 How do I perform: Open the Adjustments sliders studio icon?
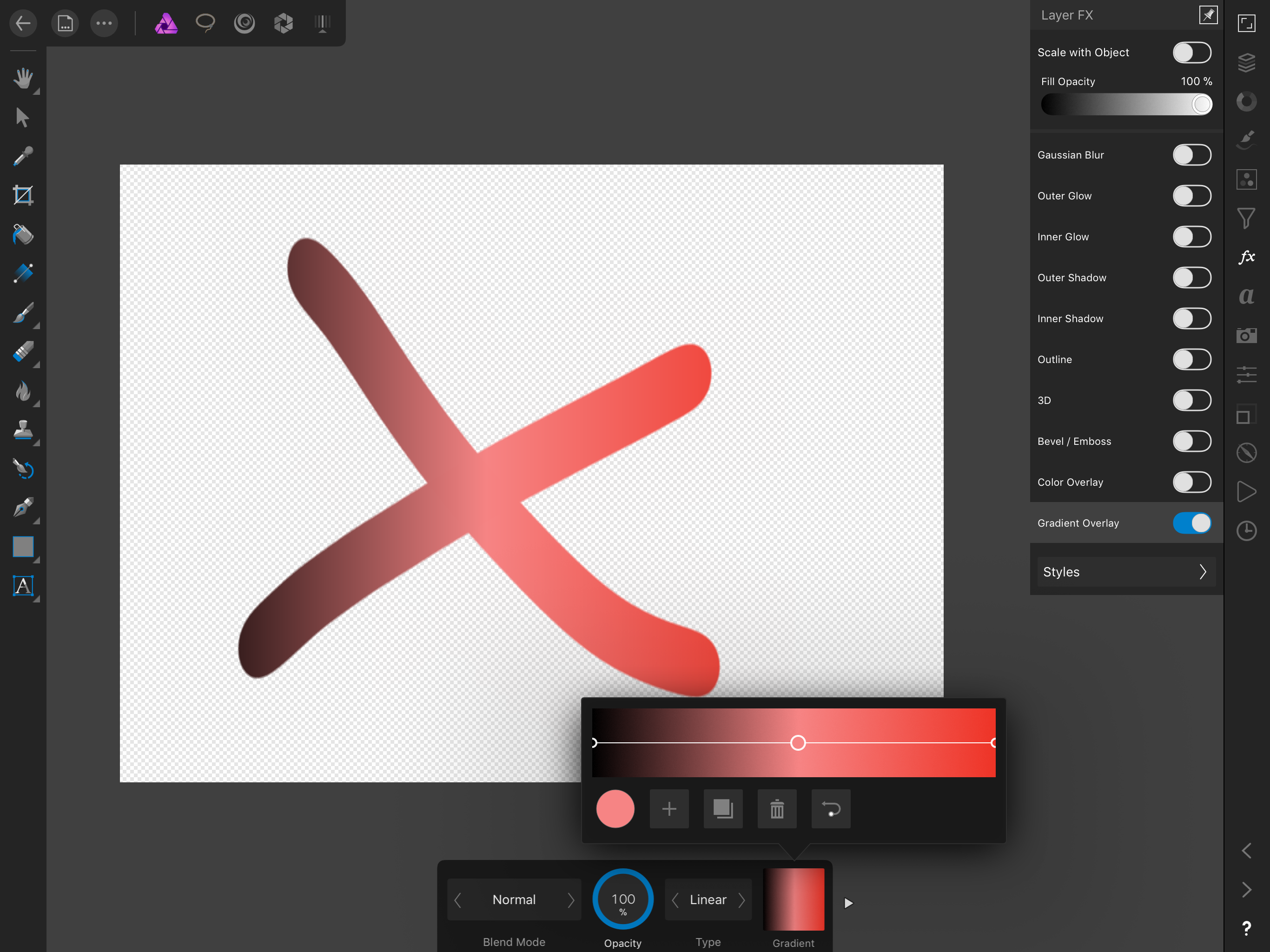coord(1246,375)
